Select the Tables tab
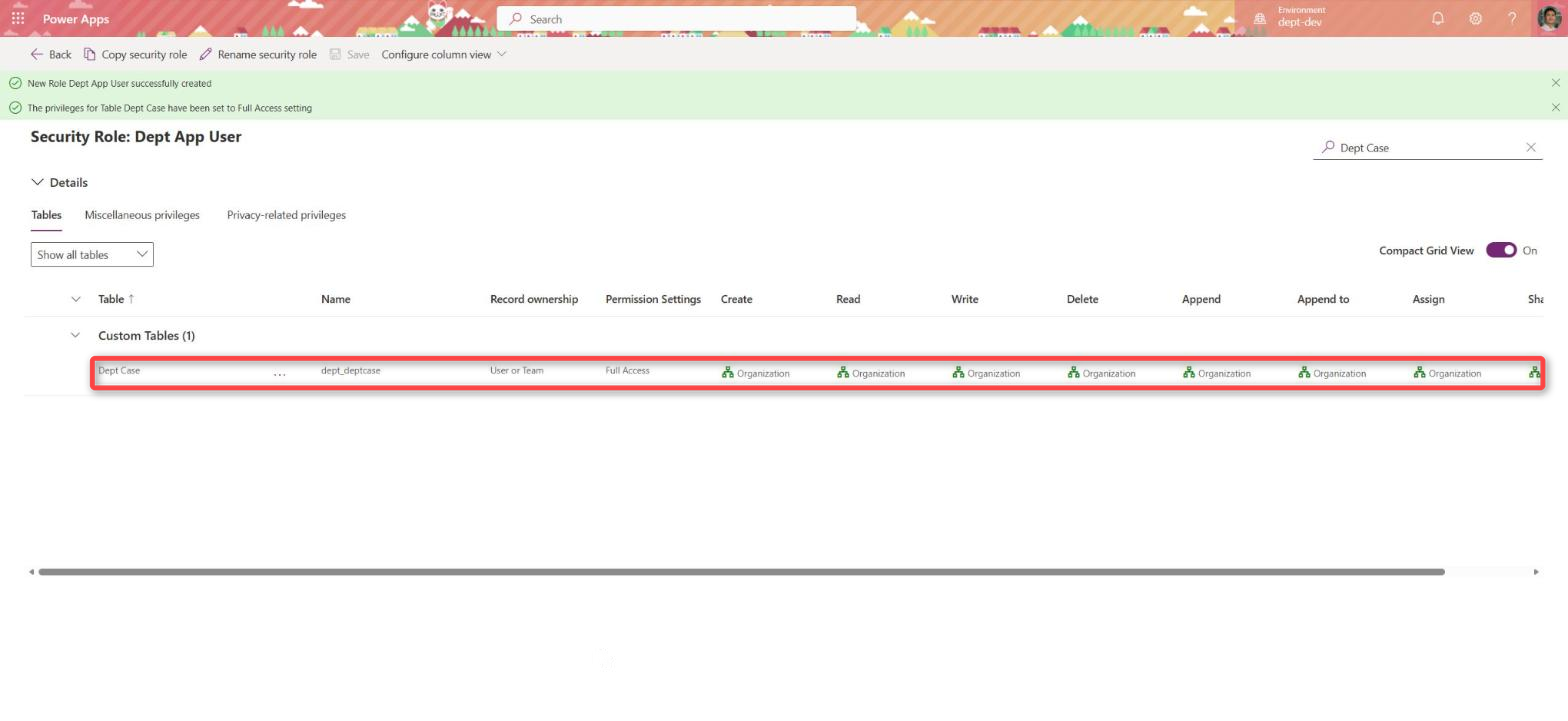This screenshot has height=721, width=1568. coord(46,215)
